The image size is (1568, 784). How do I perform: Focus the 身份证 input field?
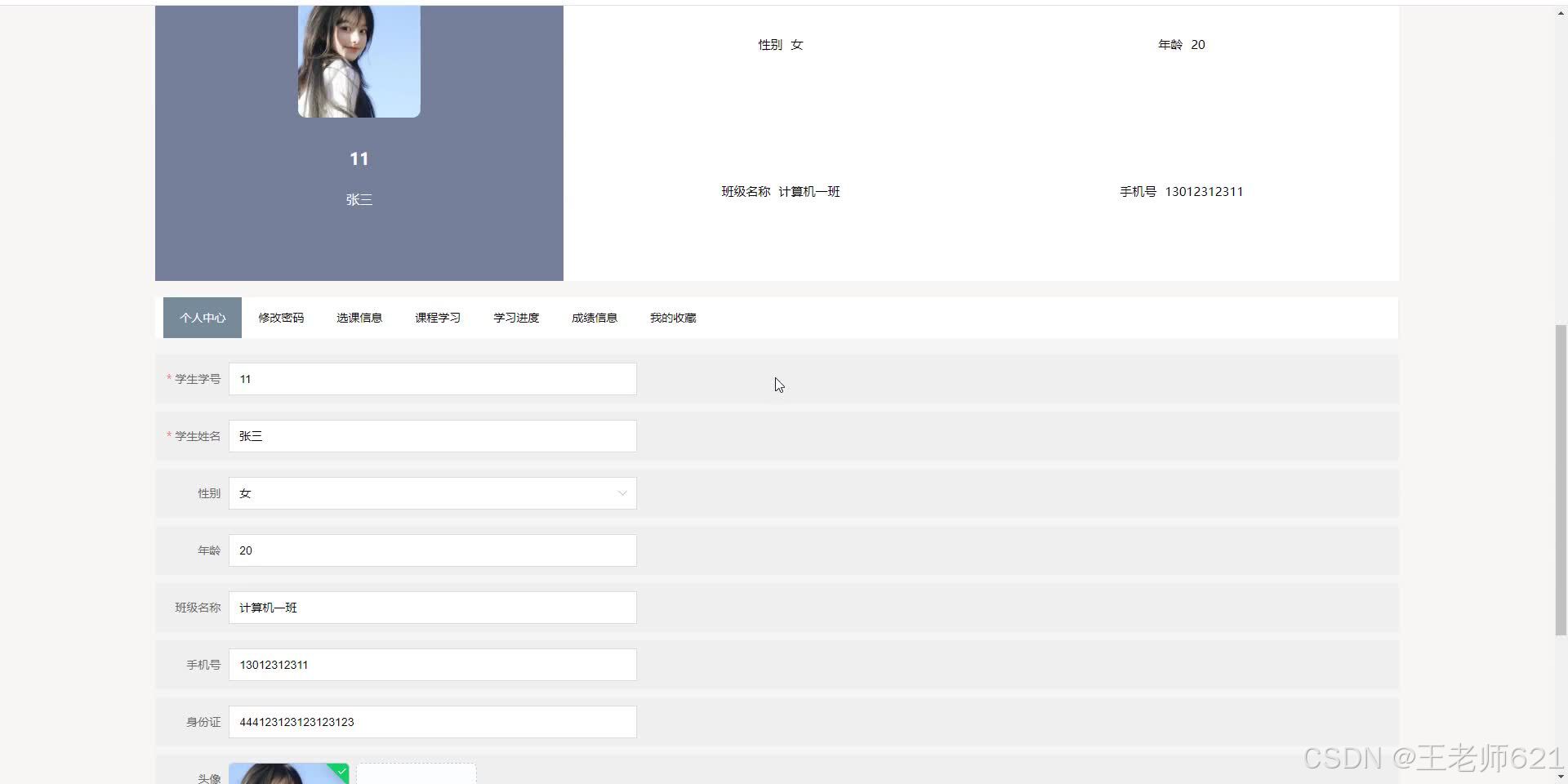(x=433, y=722)
